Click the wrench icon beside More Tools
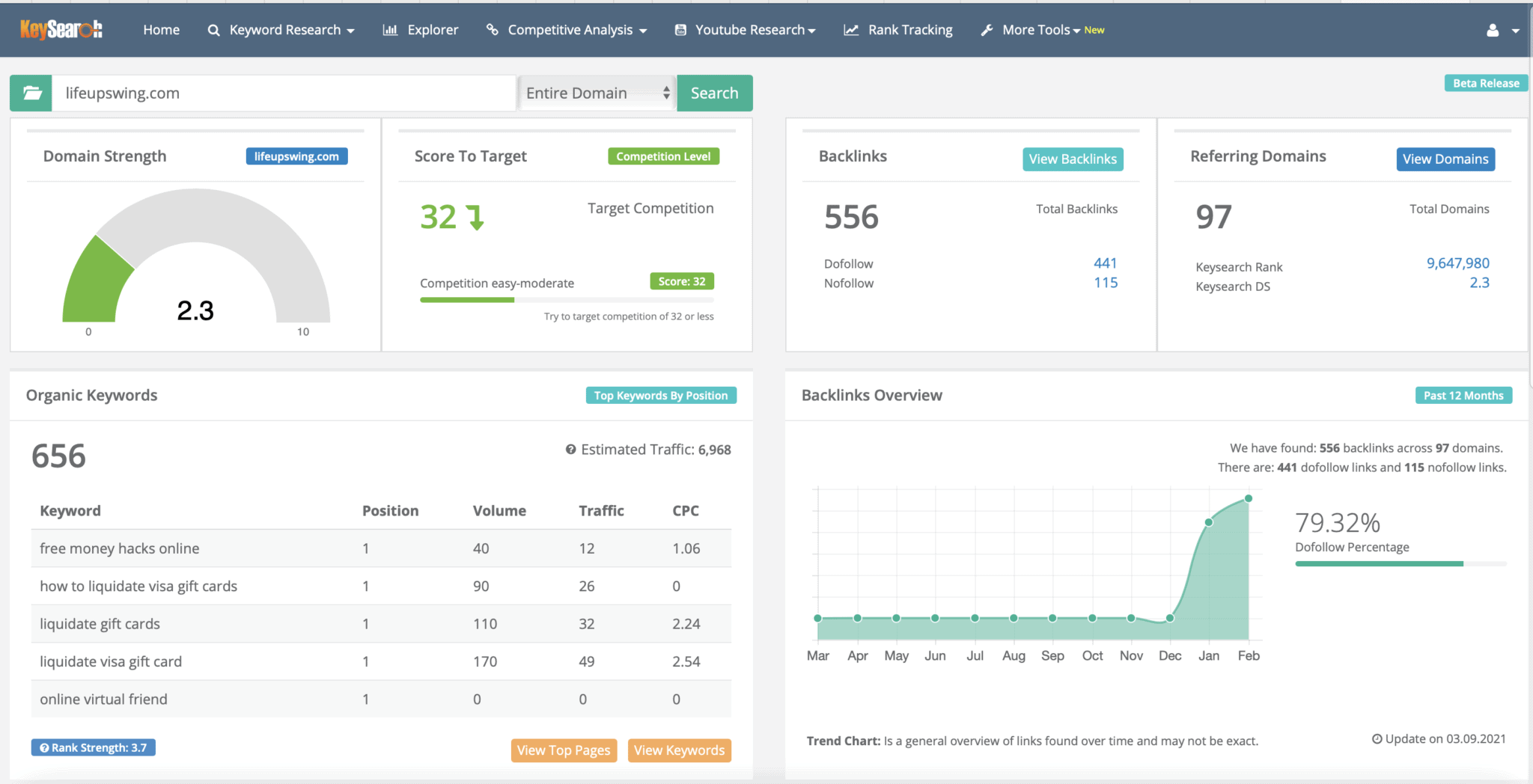Screen dimensions: 1533x784 point(987,30)
